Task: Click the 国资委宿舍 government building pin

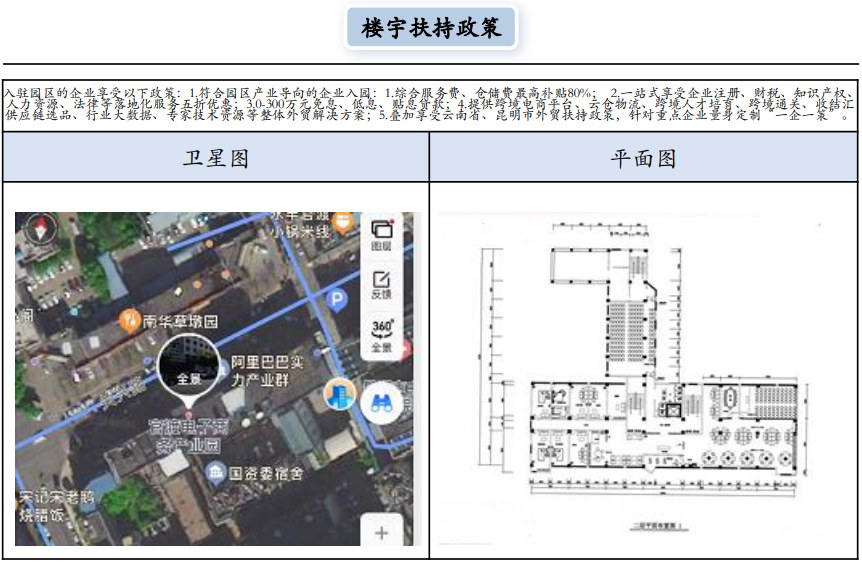Action: (x=216, y=473)
